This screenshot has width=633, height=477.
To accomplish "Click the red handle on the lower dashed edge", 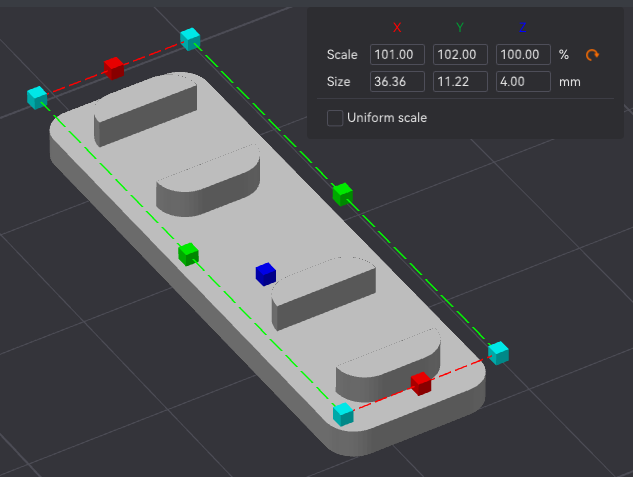I will click(x=420, y=383).
